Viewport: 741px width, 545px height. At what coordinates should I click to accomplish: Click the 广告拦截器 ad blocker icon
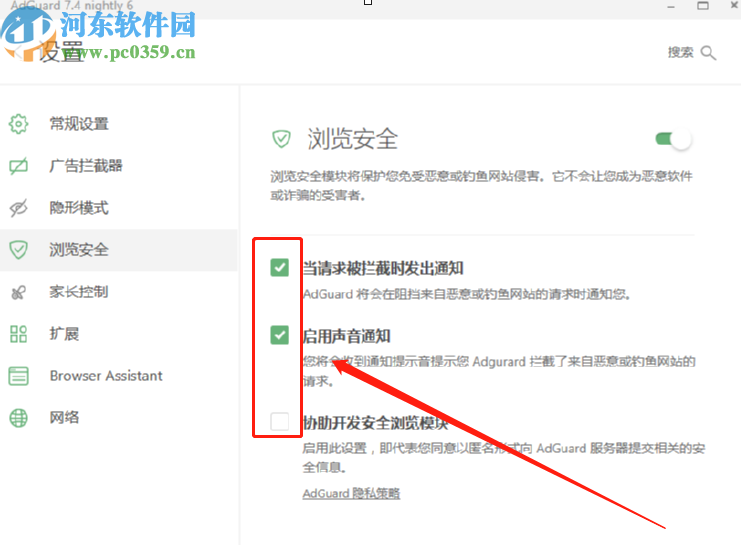click(x=18, y=166)
